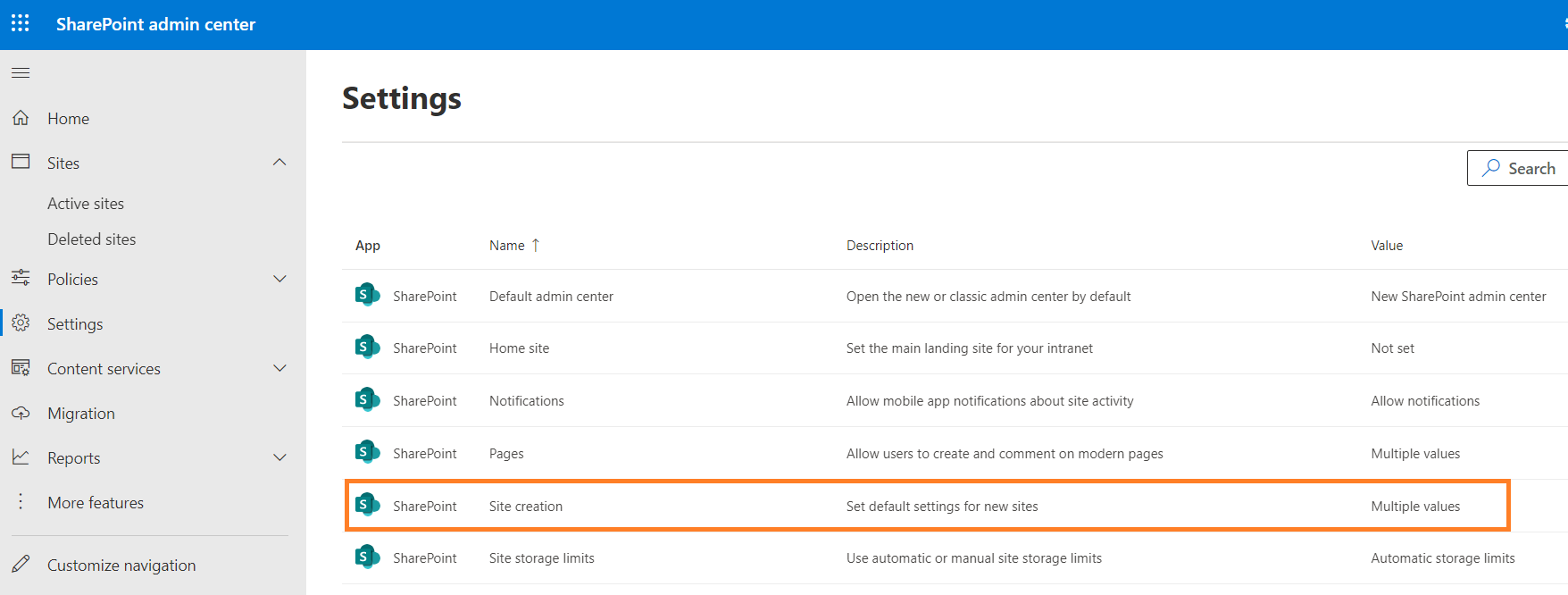Viewport: 1568px width, 595px height.
Task: Open the Pages setting
Action: [506, 453]
